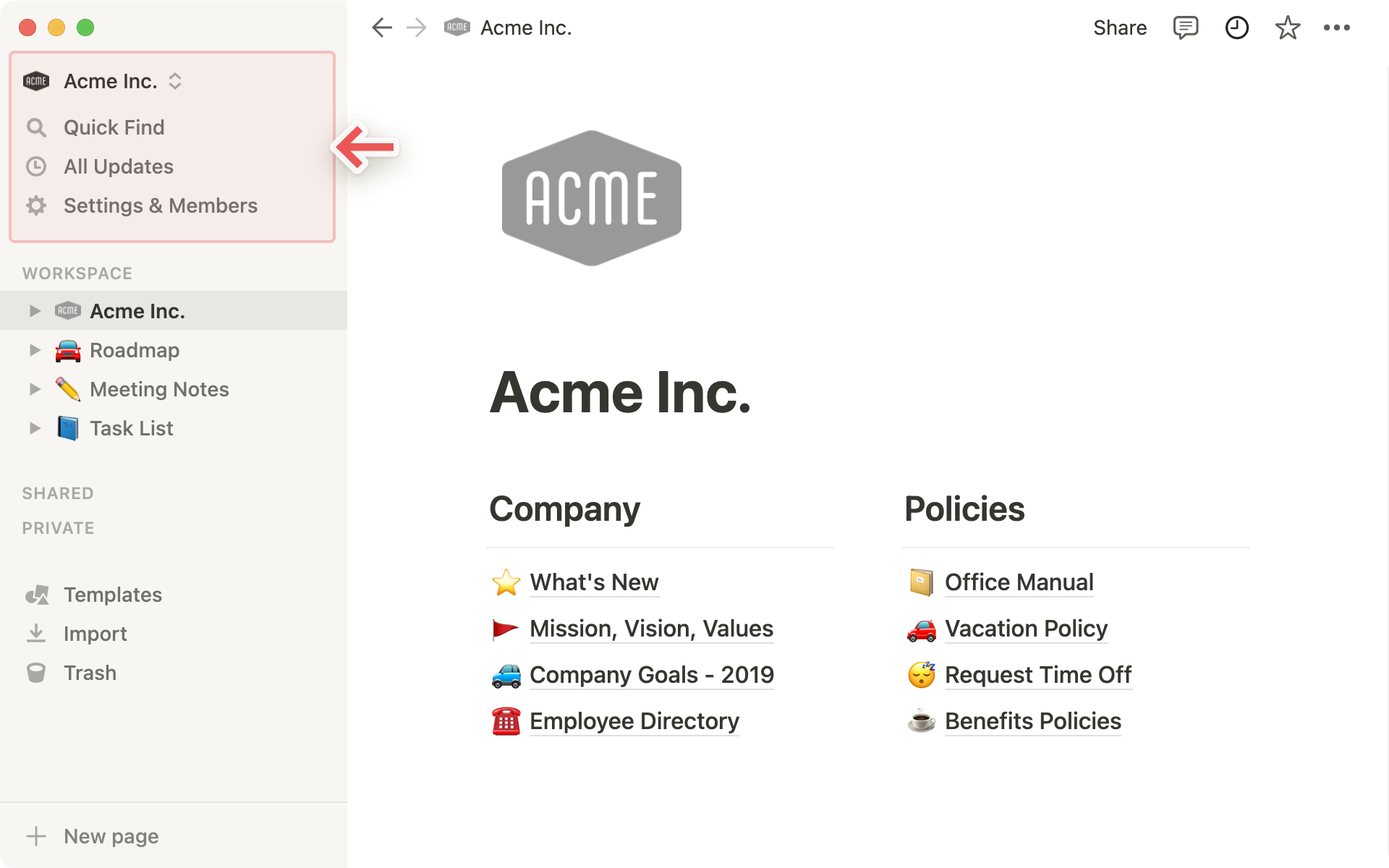Navigate forward using right arrow button

415,27
